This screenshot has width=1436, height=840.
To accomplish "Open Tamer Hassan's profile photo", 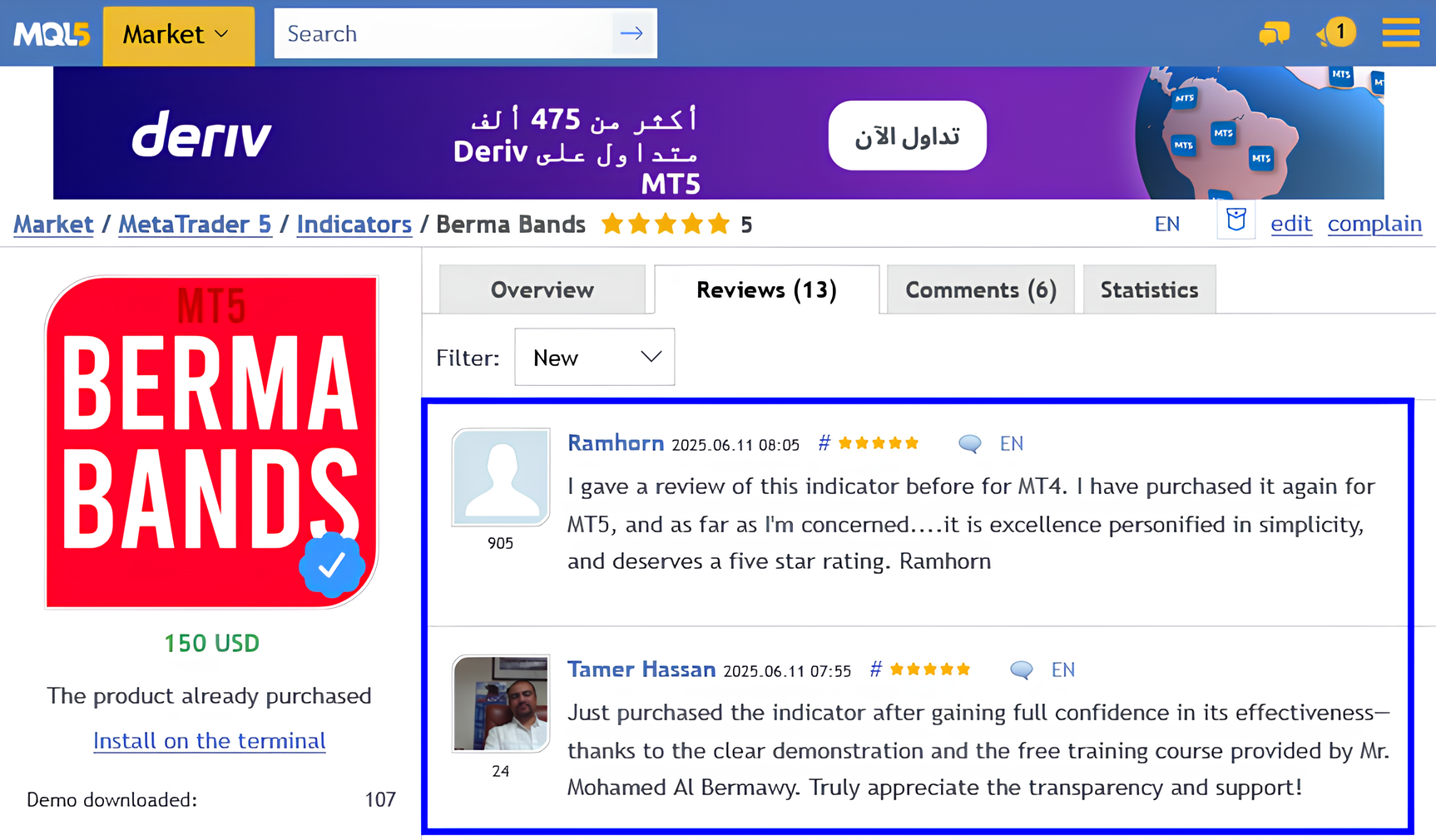I will (x=501, y=704).
